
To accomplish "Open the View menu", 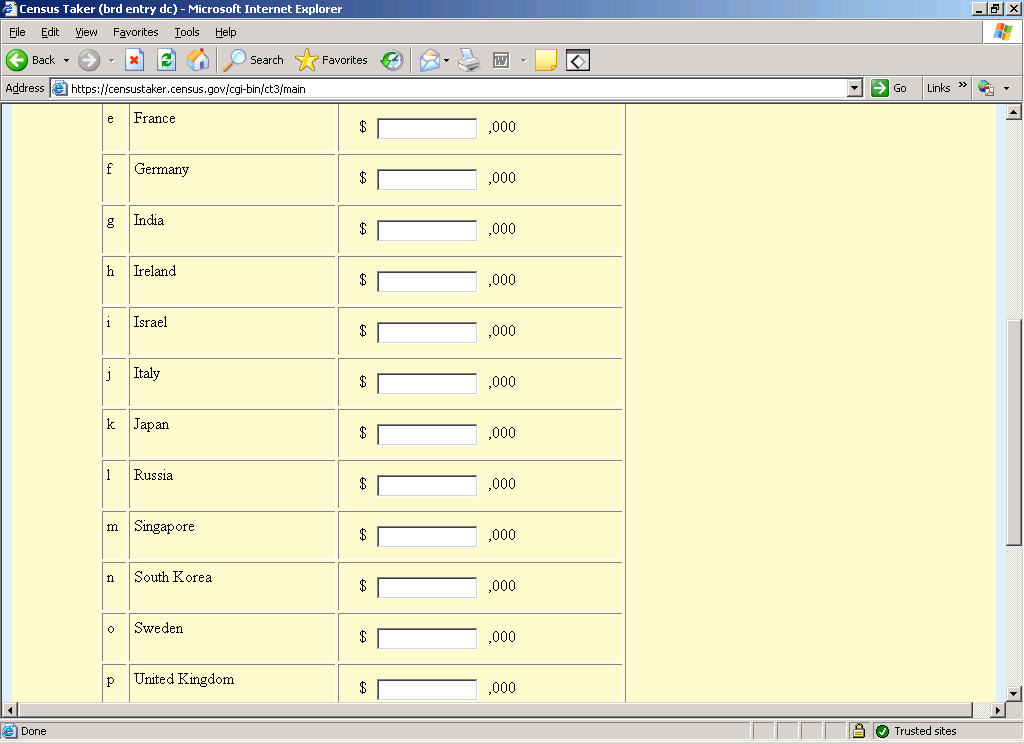I will (x=86, y=32).
